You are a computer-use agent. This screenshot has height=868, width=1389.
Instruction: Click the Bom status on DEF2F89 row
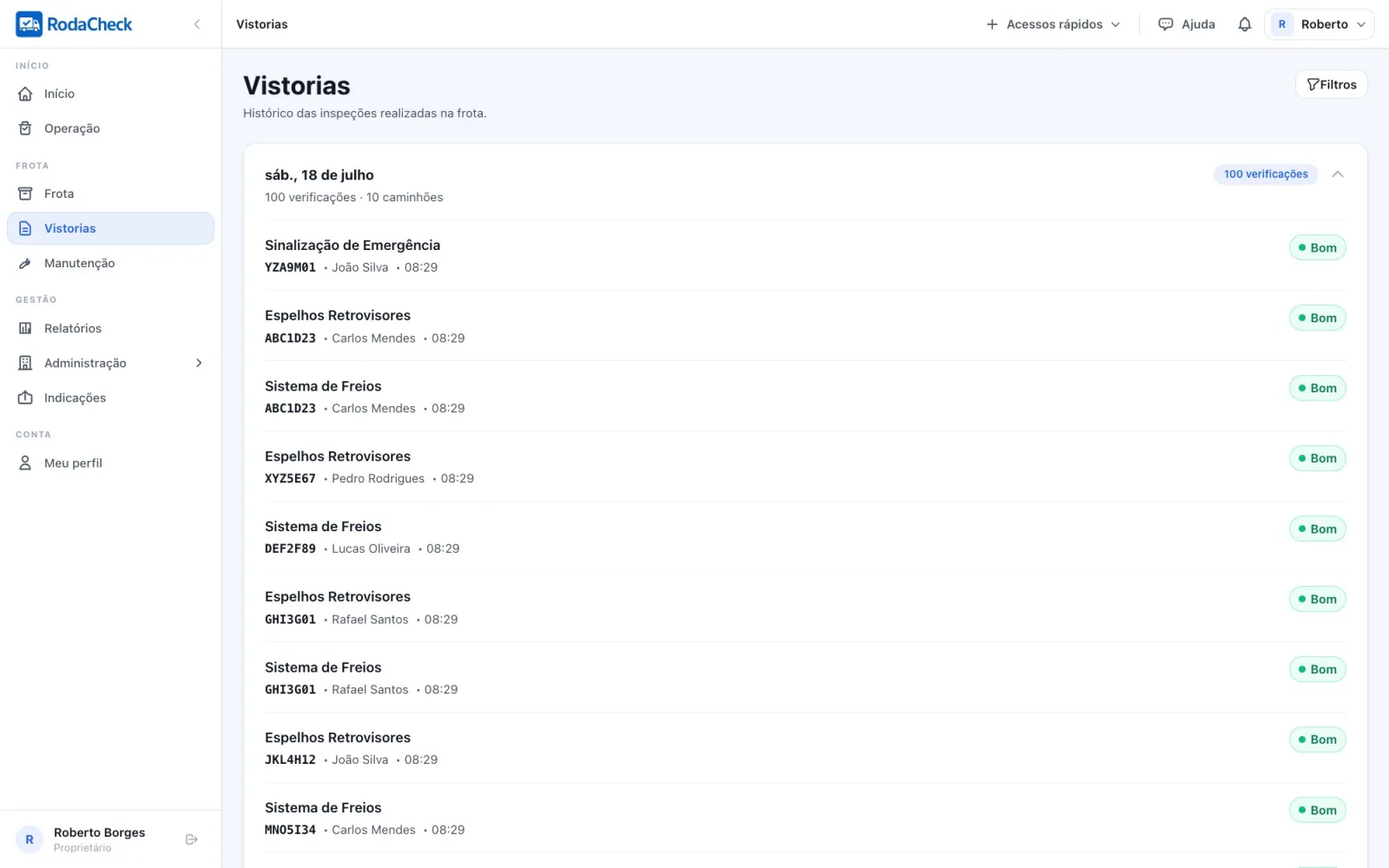point(1318,529)
